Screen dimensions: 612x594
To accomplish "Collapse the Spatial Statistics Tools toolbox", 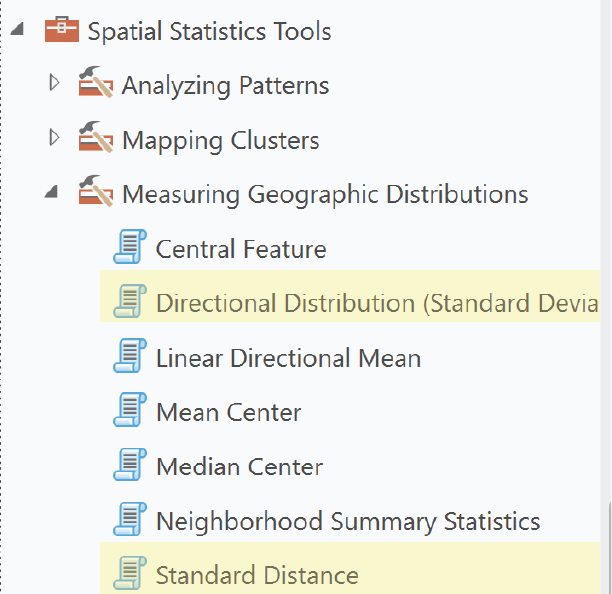I will coord(17,29).
